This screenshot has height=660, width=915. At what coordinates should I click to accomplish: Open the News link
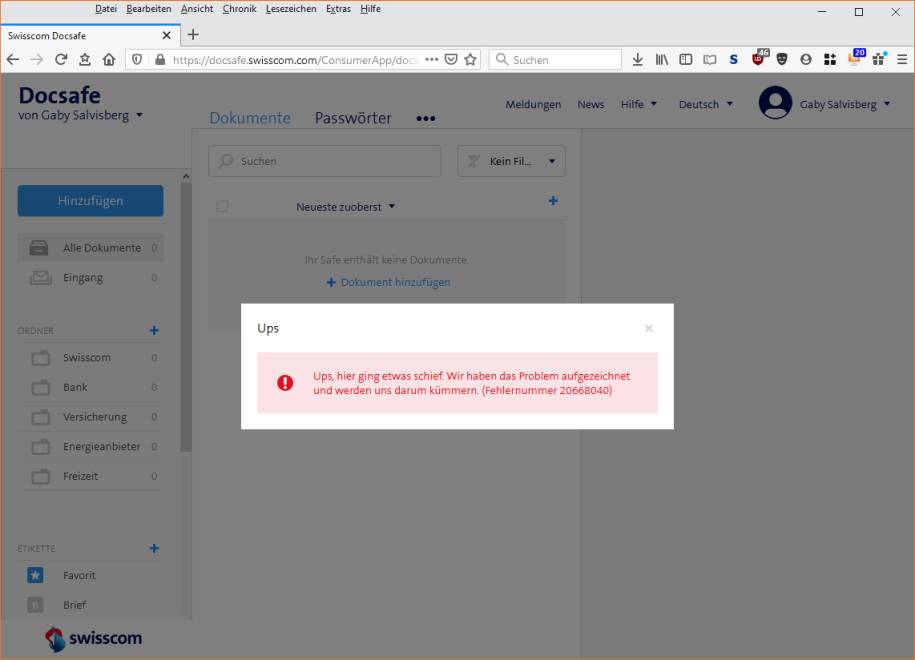591,104
